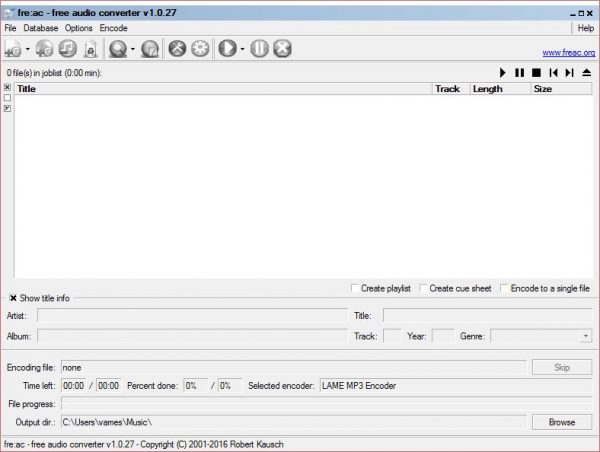This screenshot has width=600, height=452.
Task: Start encoding process toolbar icon
Action: pyautogui.click(x=228, y=49)
